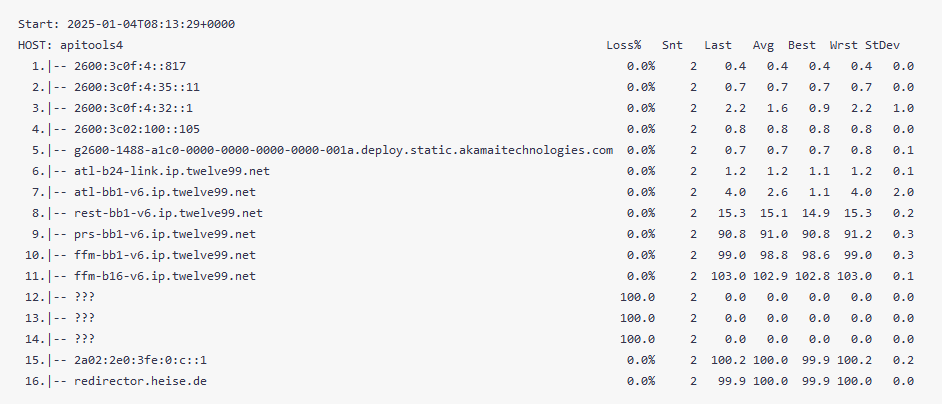Click ffm-bb1-v6.ip.twelve99.net hostname
The height and width of the screenshot is (404, 942).
tap(165, 255)
